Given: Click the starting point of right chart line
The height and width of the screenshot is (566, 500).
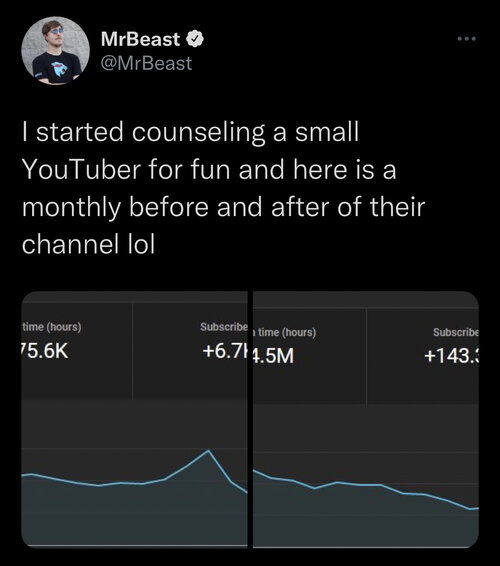Looking at the screenshot, I should (255, 471).
